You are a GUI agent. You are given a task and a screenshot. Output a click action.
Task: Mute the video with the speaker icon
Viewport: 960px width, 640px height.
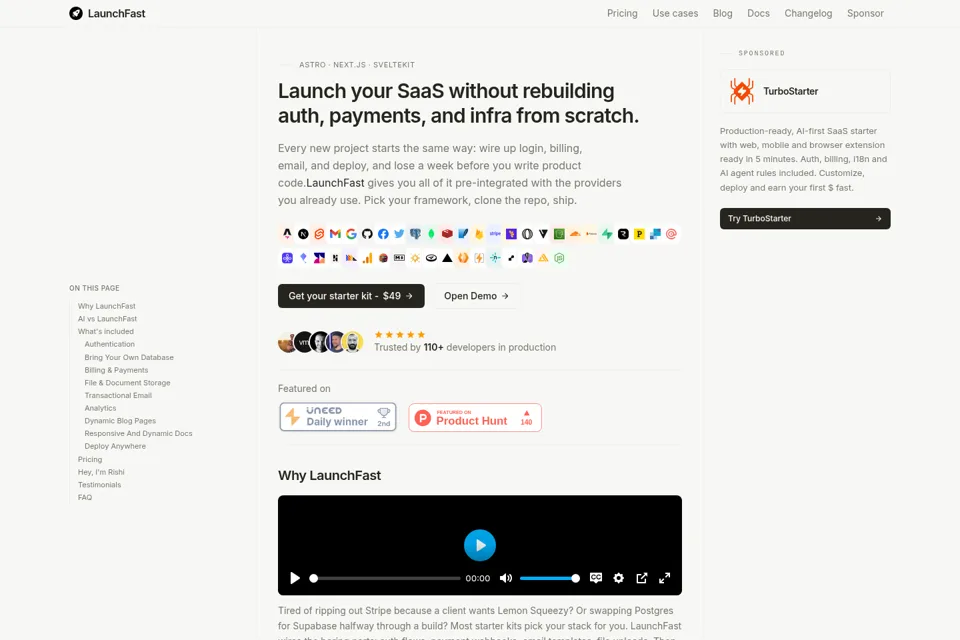click(x=506, y=578)
